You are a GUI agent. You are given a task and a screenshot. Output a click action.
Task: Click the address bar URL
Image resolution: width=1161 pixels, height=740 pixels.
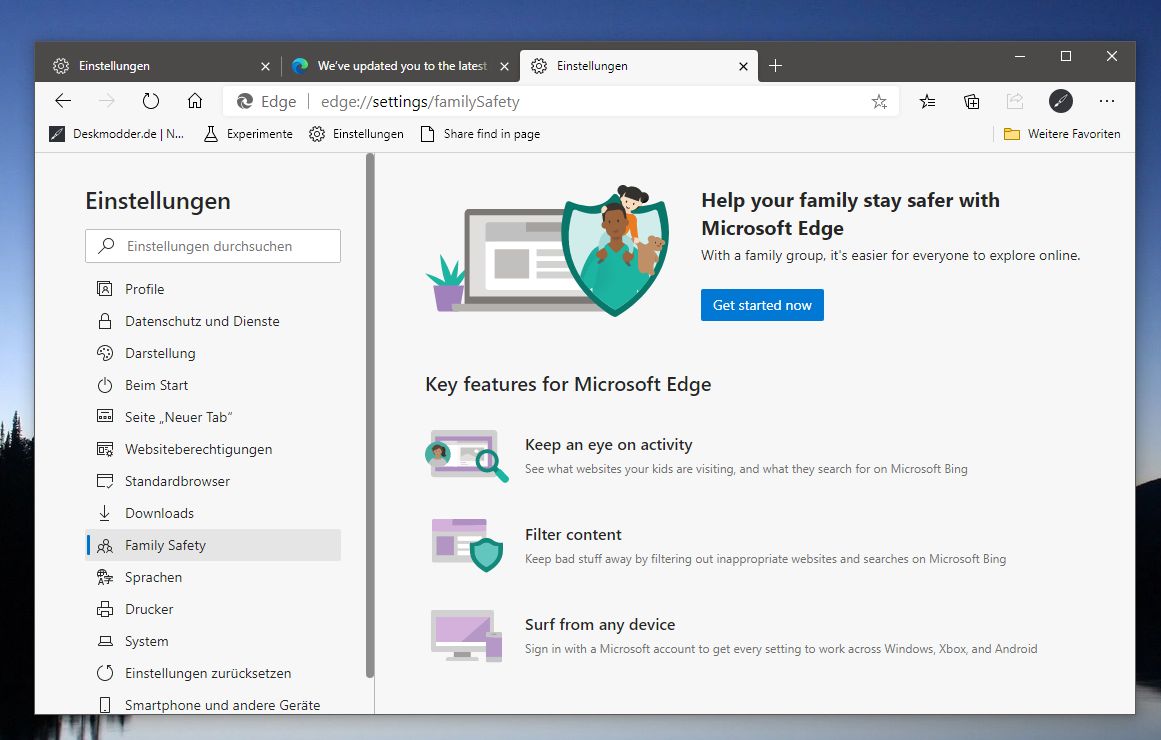pos(420,101)
